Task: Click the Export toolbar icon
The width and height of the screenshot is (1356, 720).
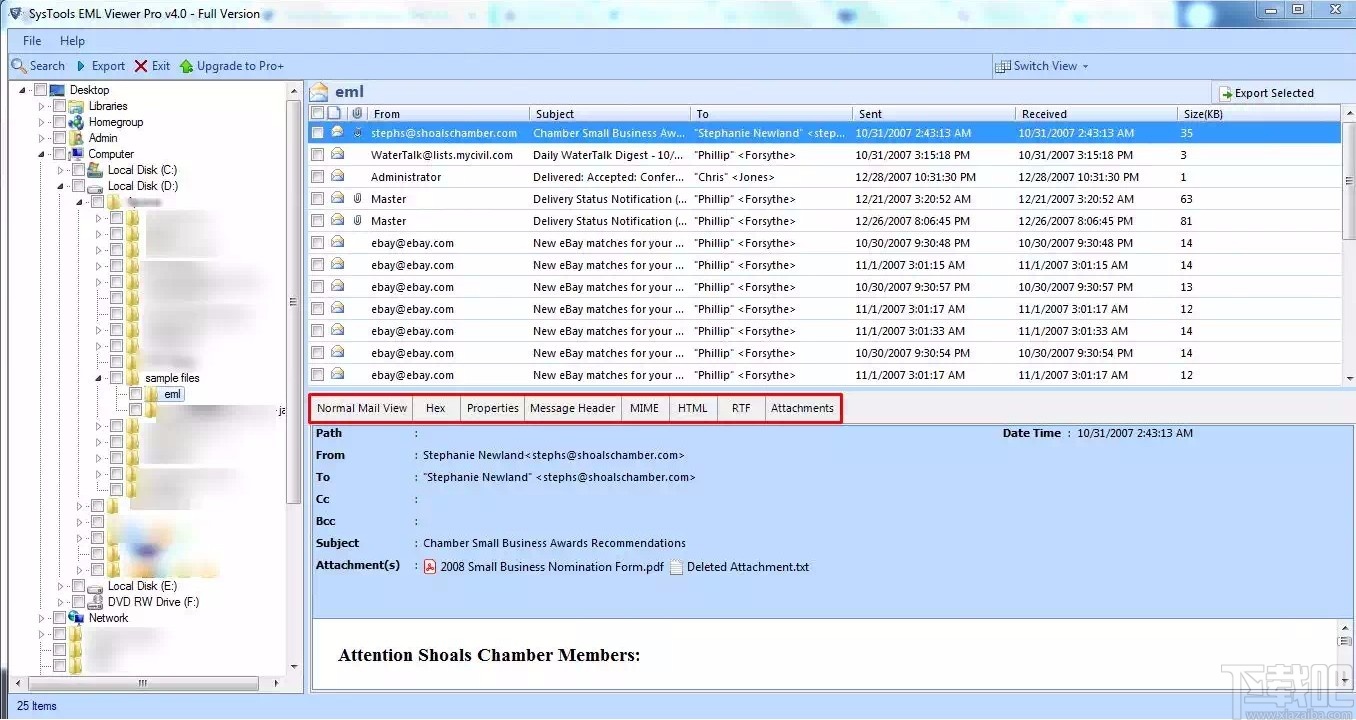Action: (83, 65)
